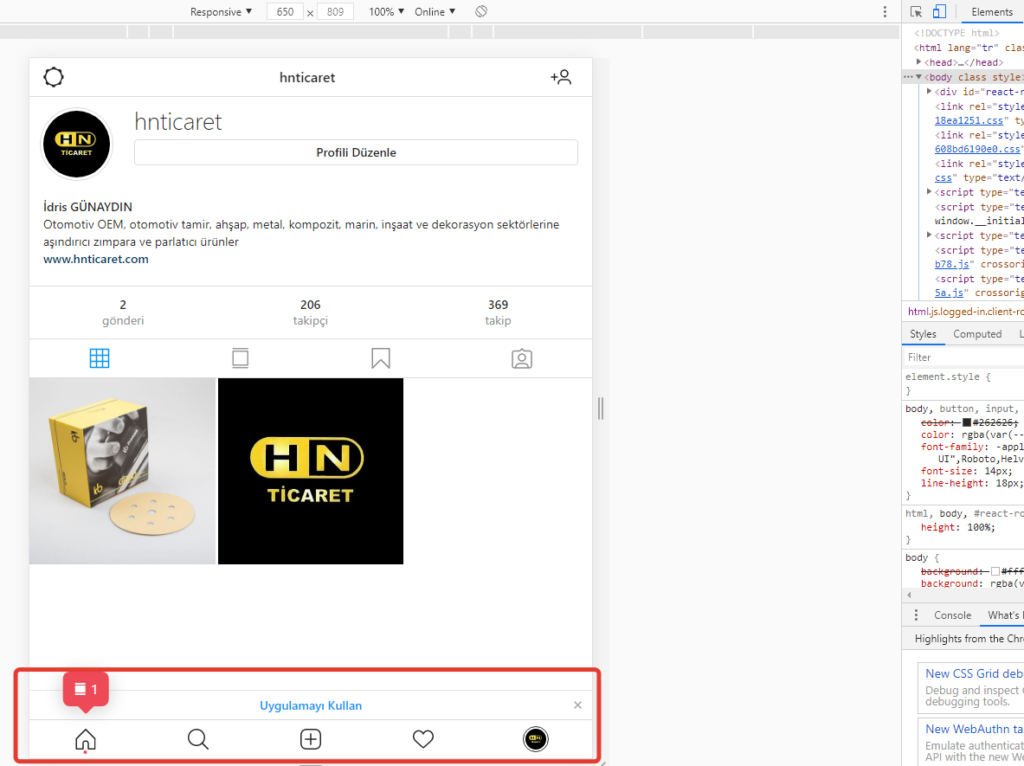Click the Profili Düzenle button
Viewport: 1024px width, 766px height.
click(x=356, y=153)
